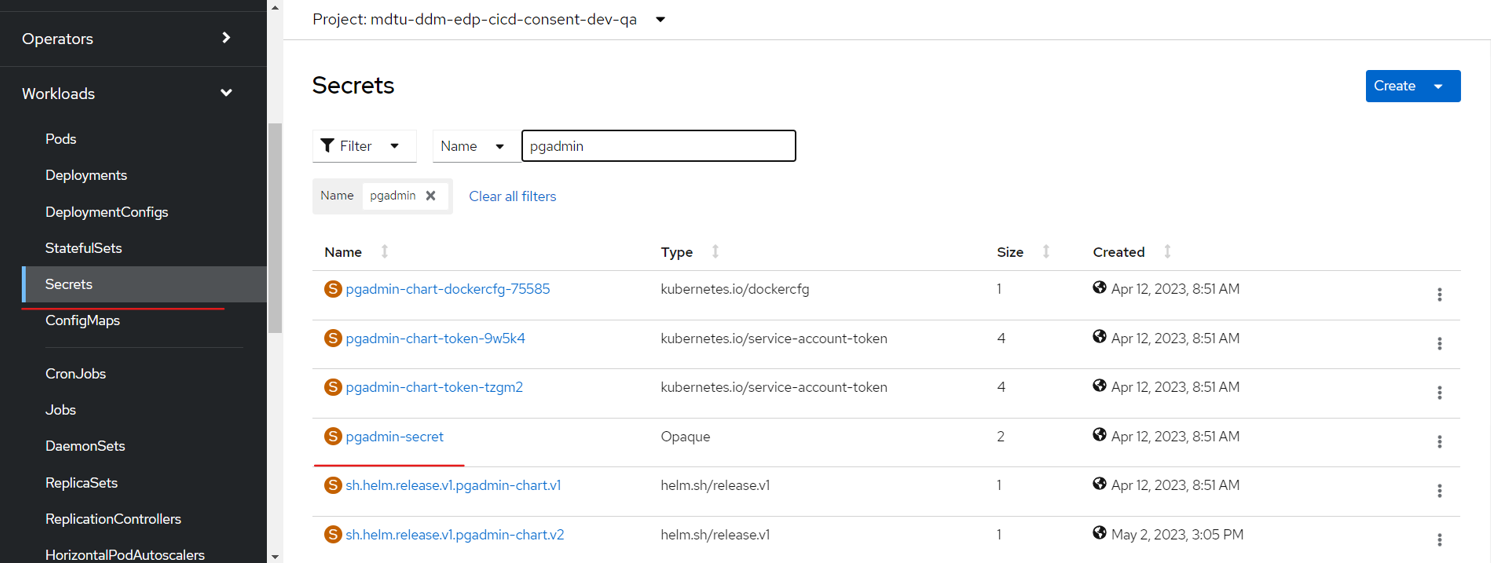This screenshot has height=563, width=1491.
Task: Click Clear all filters link
Action: click(x=512, y=196)
